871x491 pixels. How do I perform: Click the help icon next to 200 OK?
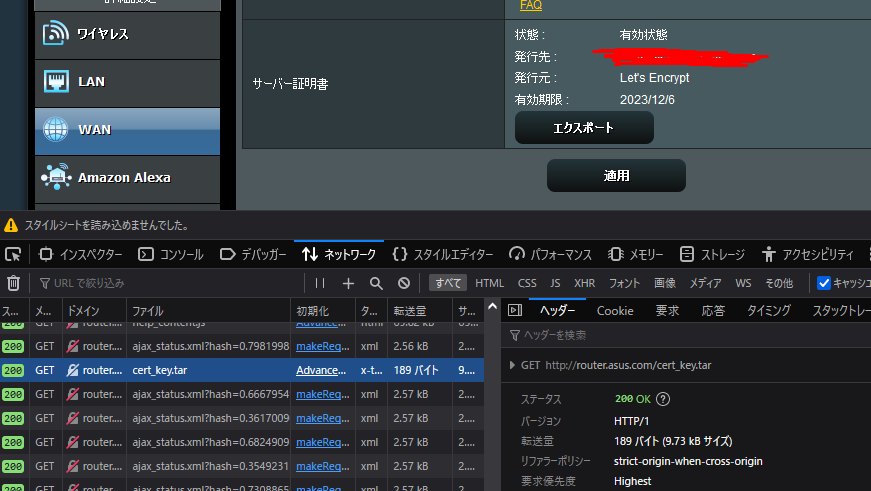(663, 399)
